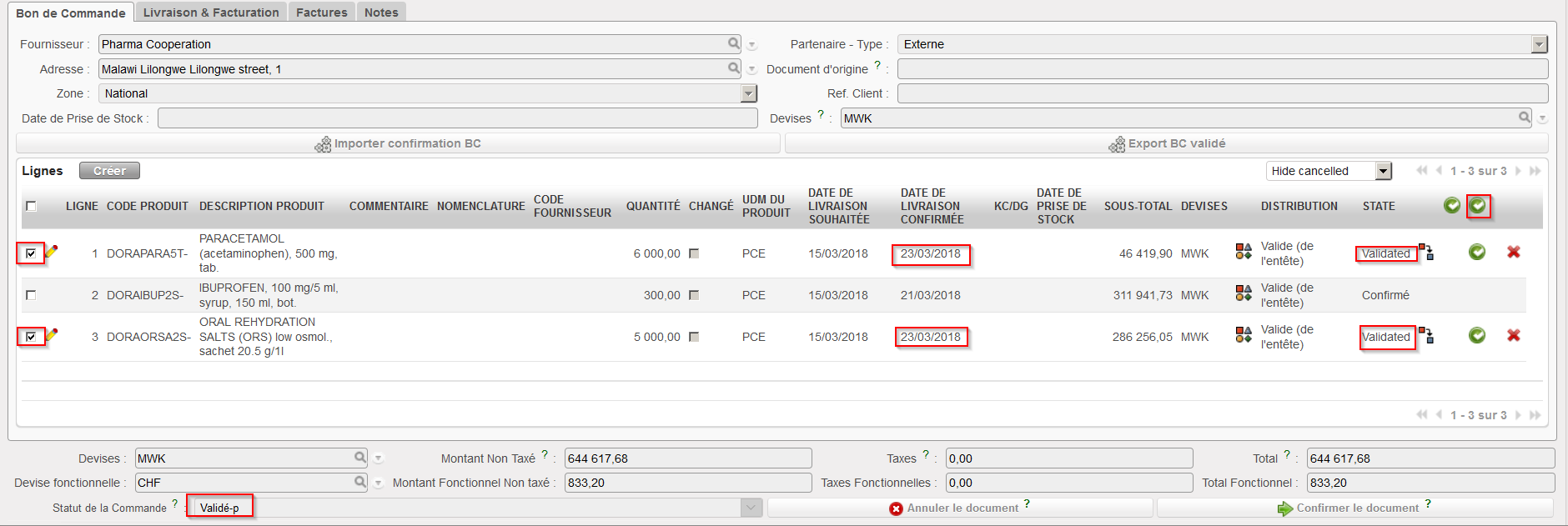This screenshot has height=526, width=1568.
Task: Delete line 3 with the red cross
Action: pos(1513,335)
